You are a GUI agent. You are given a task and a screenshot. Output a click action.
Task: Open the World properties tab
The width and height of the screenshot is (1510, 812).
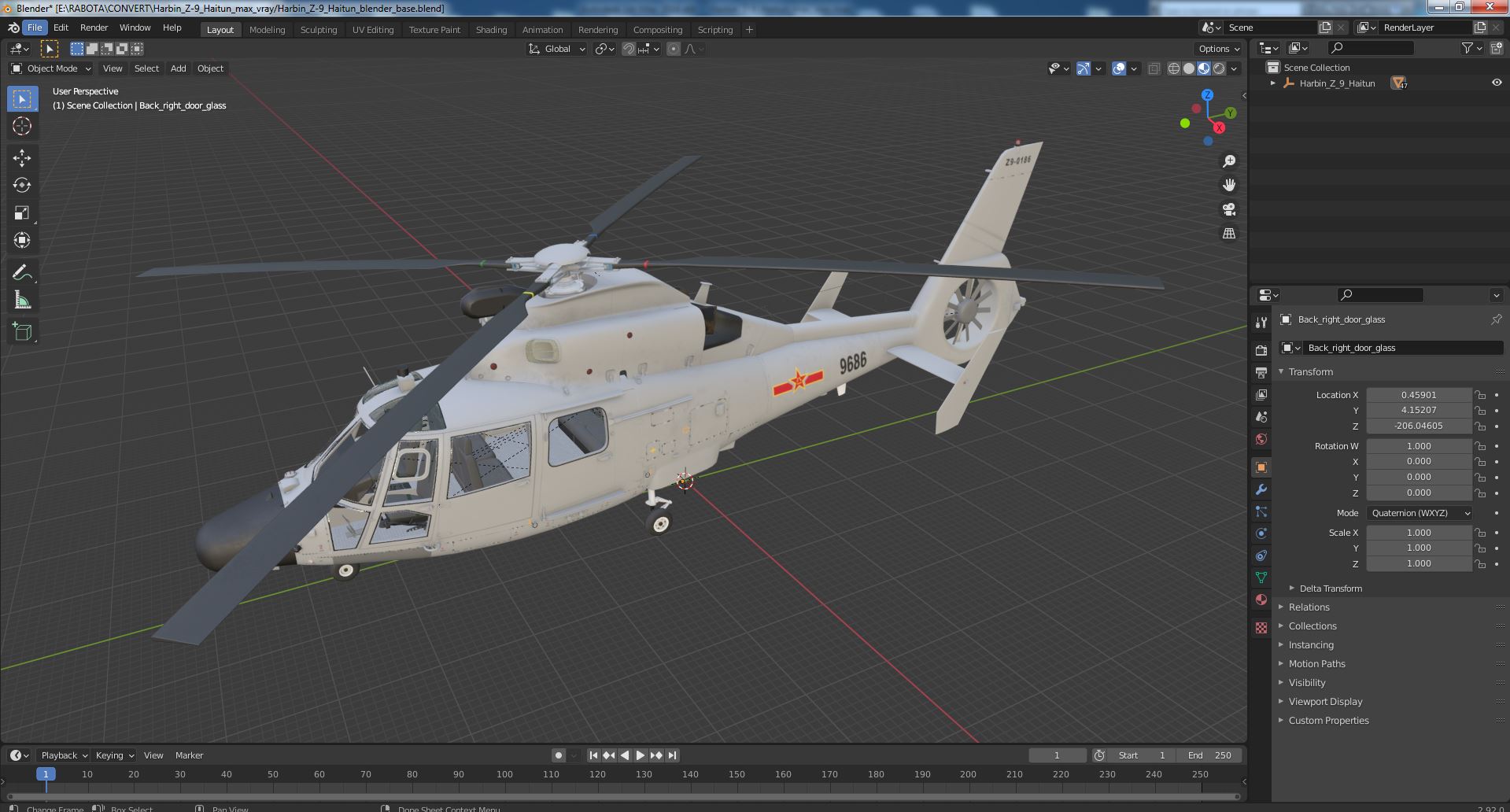(1261, 439)
